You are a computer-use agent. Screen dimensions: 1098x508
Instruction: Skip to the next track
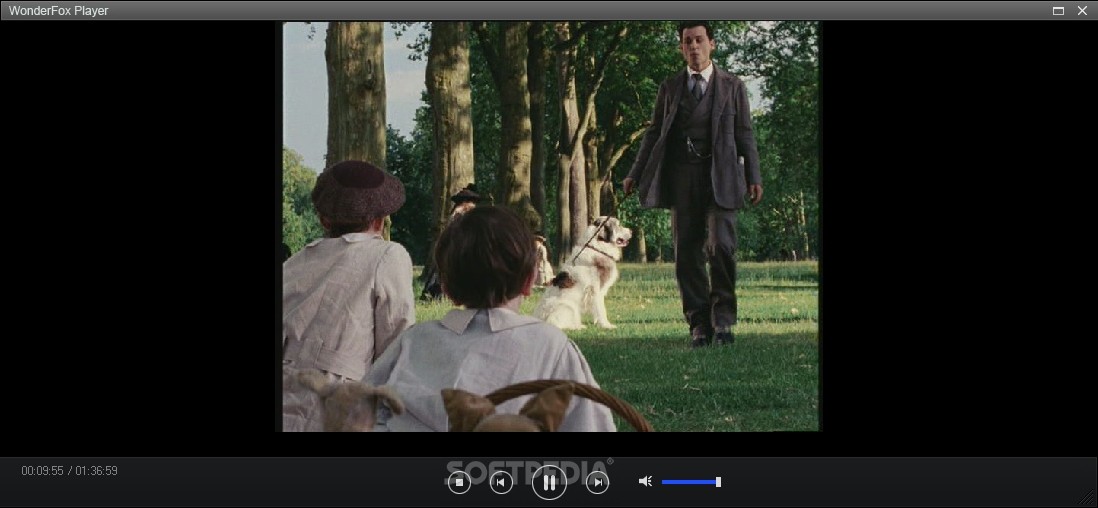coord(597,482)
